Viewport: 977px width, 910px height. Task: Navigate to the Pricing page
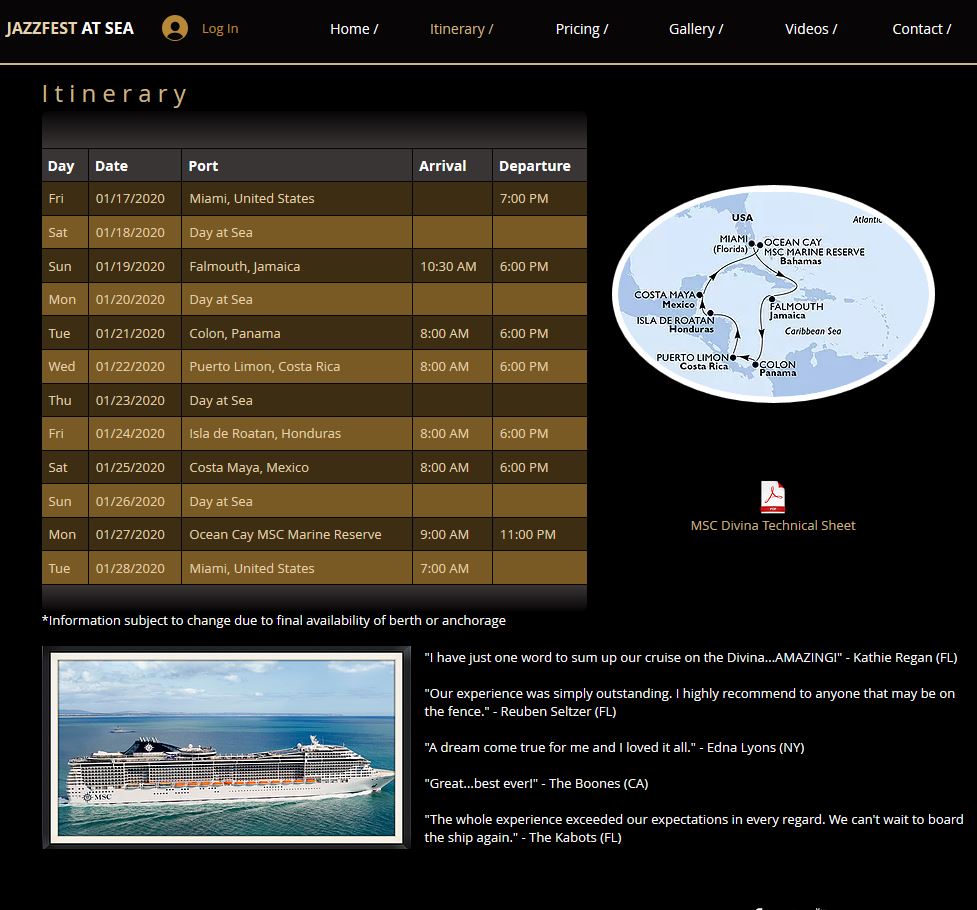(x=582, y=29)
